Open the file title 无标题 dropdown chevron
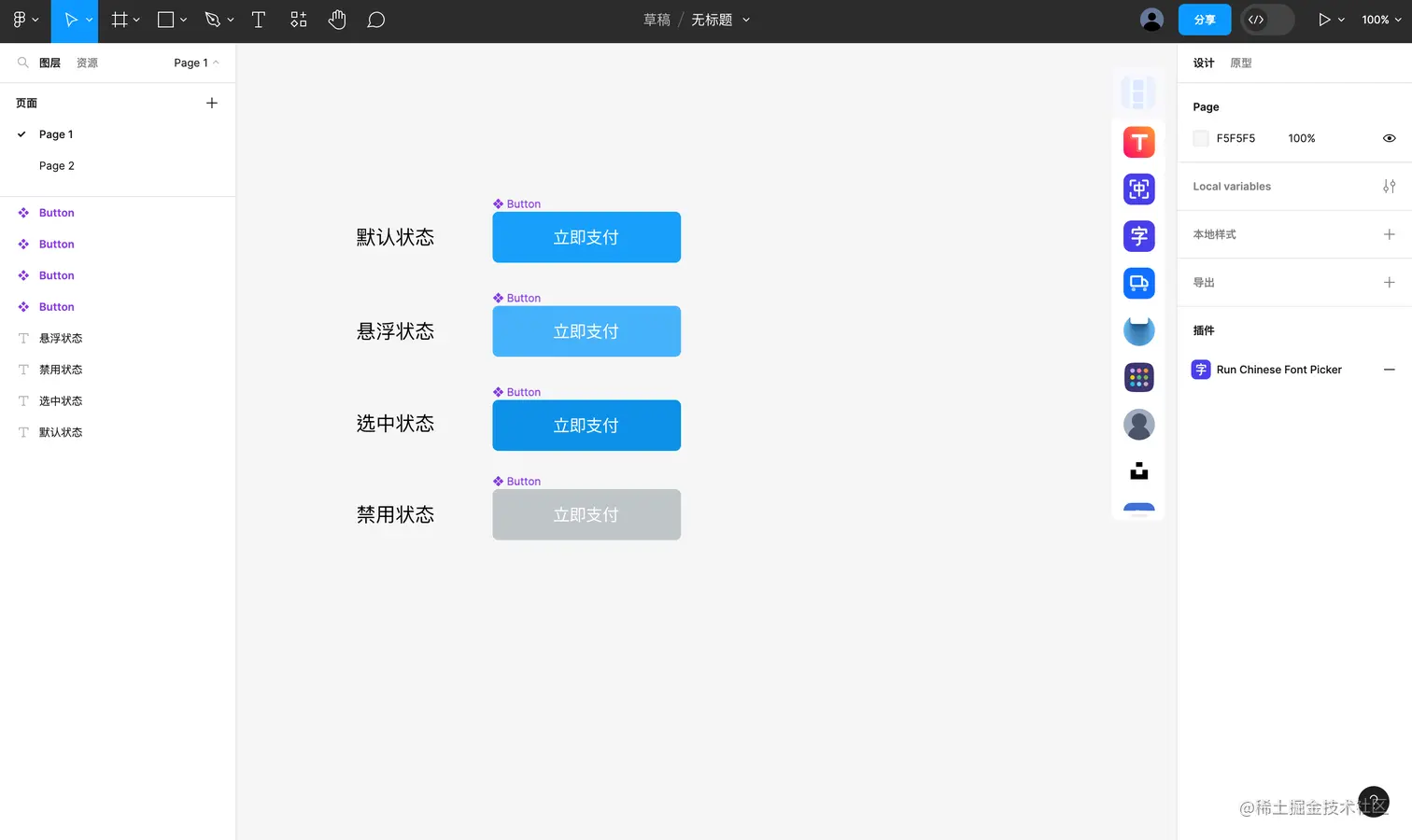Screen dimensions: 1412x840 [746, 20]
